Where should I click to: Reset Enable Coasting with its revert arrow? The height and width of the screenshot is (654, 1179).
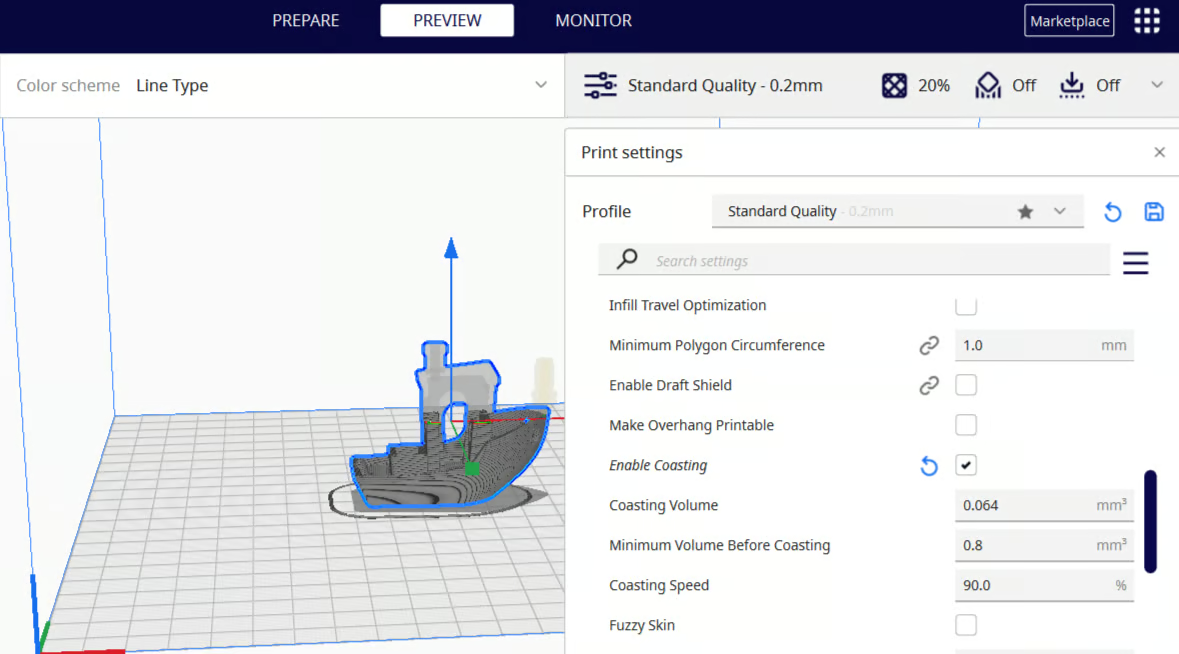tap(928, 465)
